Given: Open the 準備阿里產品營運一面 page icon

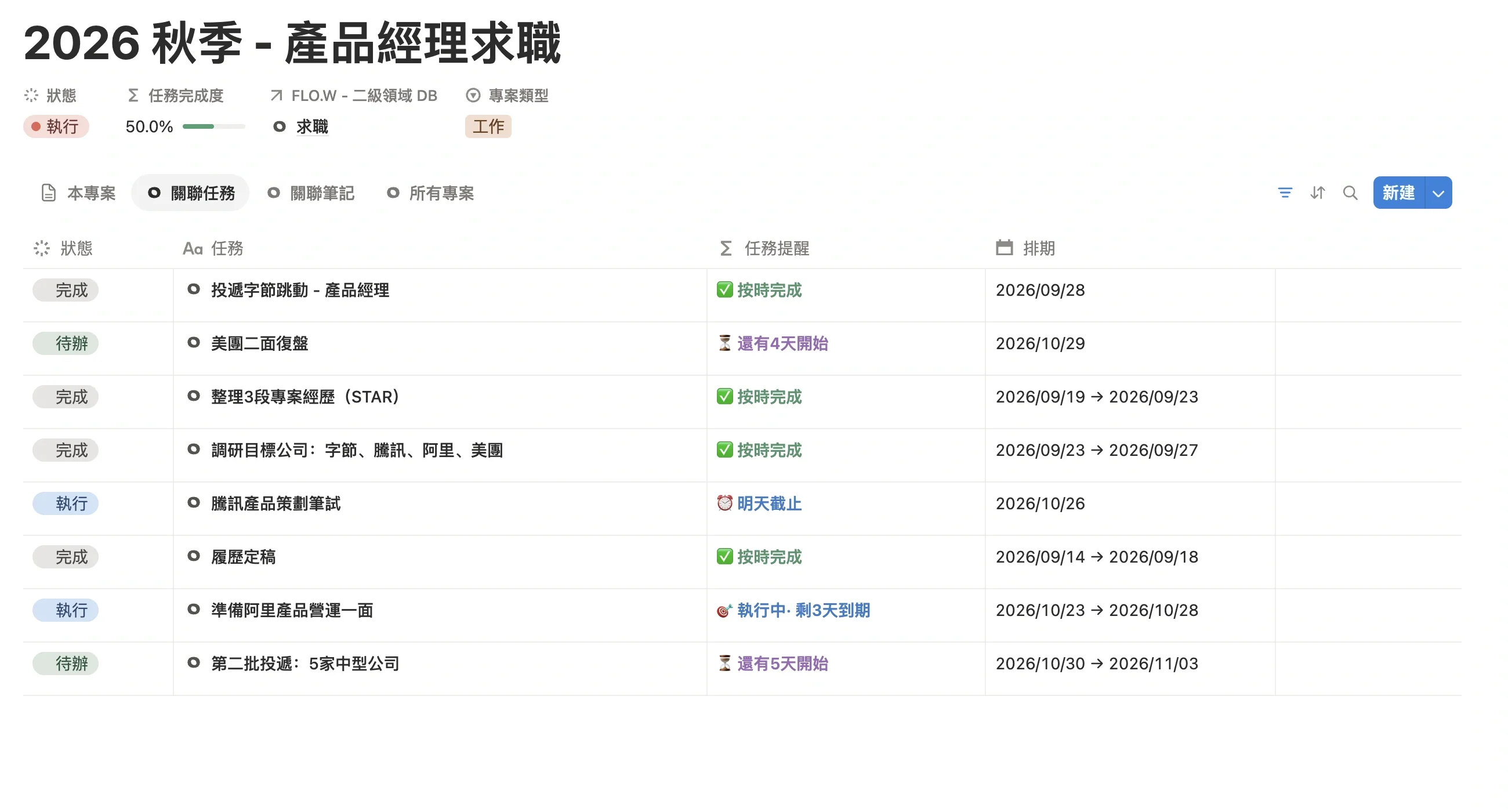Looking at the screenshot, I should (x=194, y=610).
